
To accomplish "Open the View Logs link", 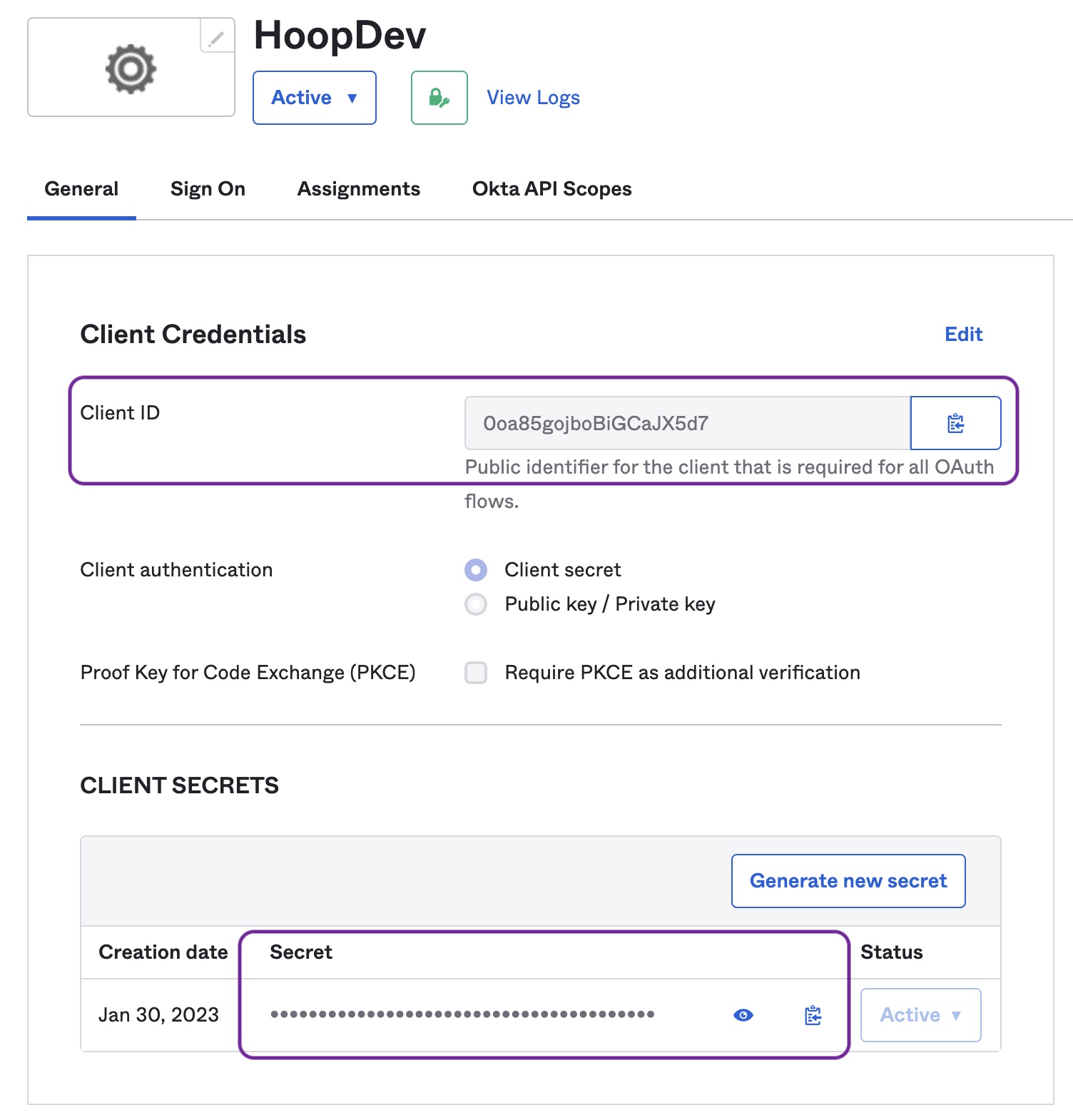I will point(533,98).
